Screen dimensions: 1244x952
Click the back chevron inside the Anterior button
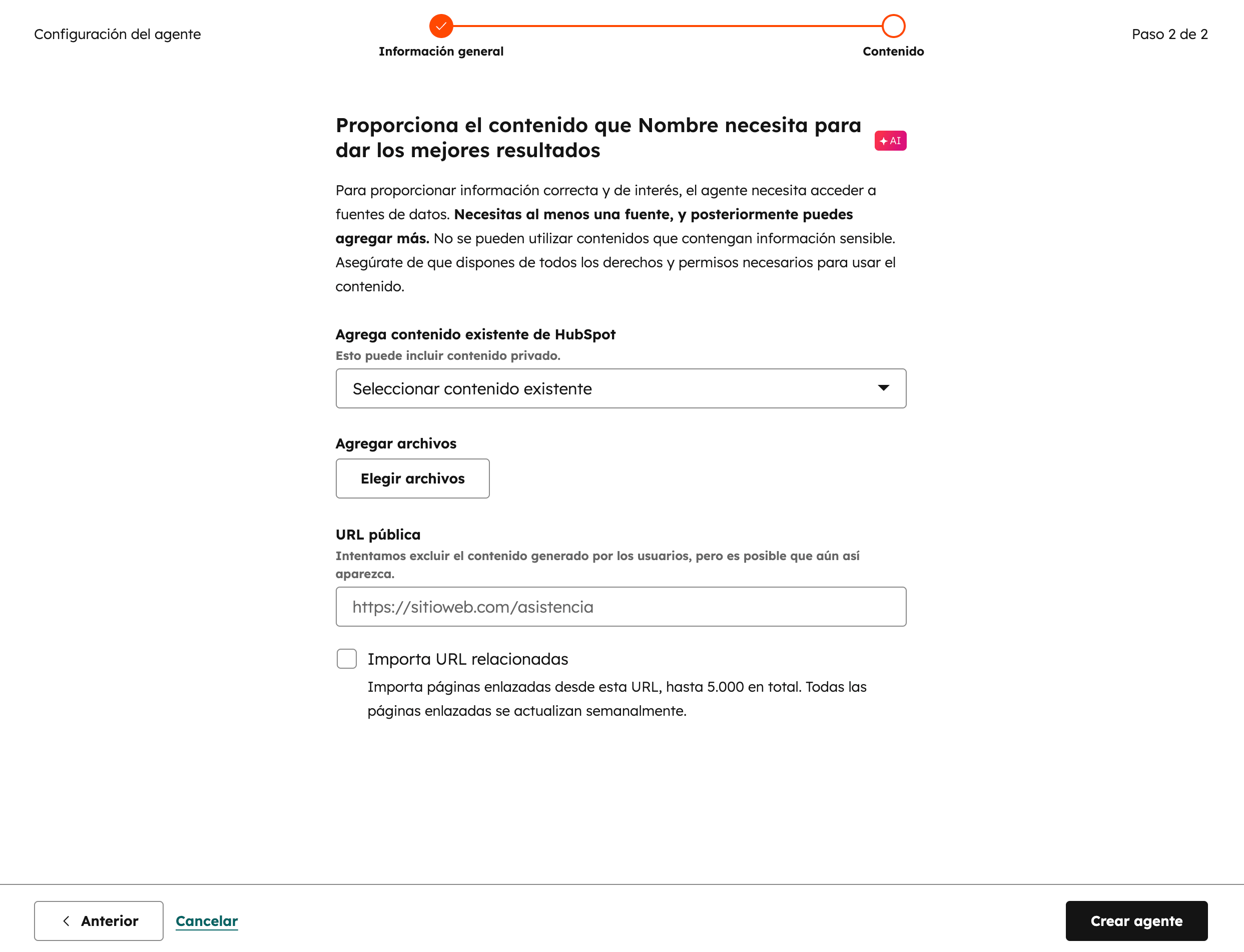click(x=67, y=920)
